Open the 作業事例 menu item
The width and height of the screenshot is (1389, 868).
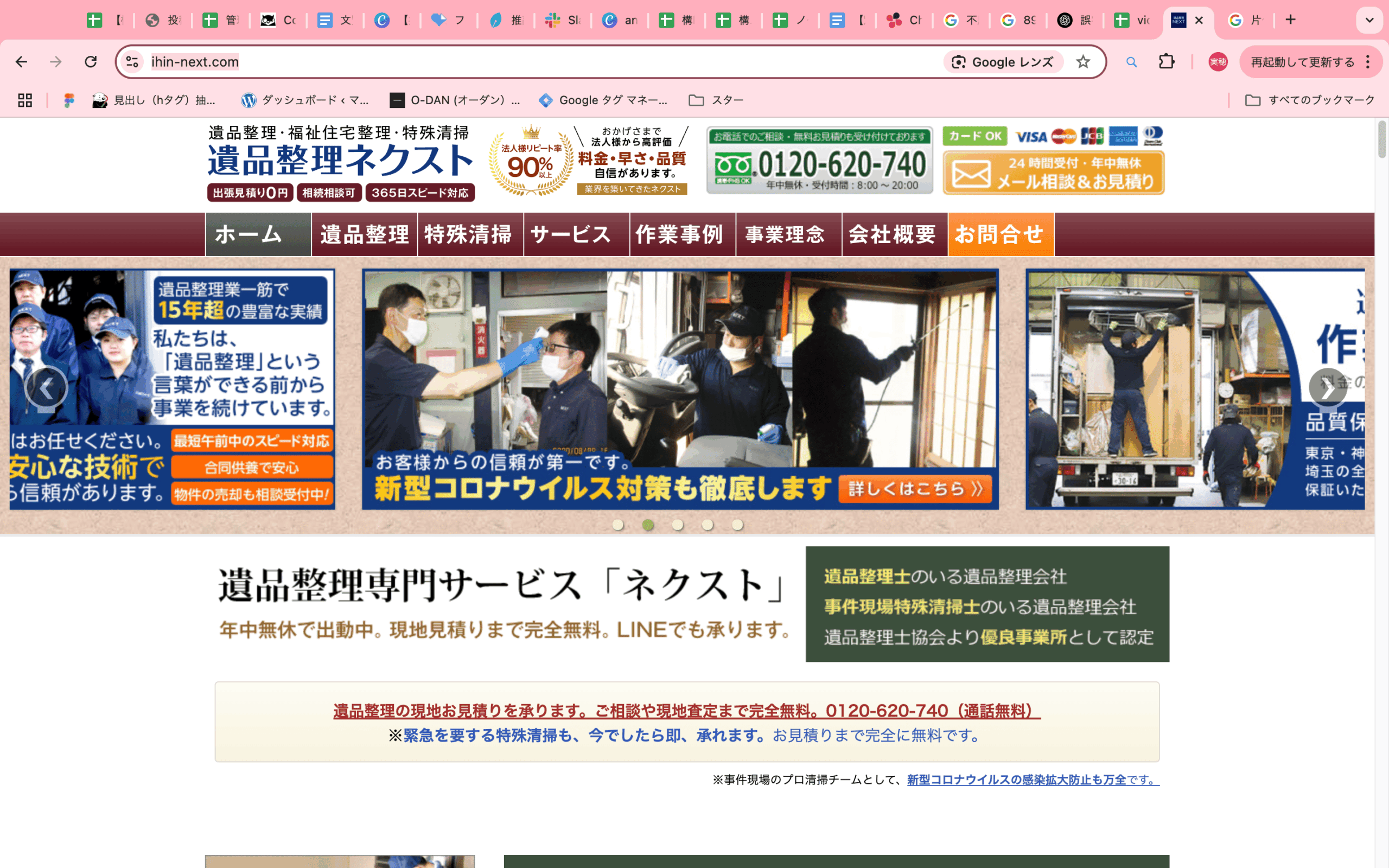(683, 234)
